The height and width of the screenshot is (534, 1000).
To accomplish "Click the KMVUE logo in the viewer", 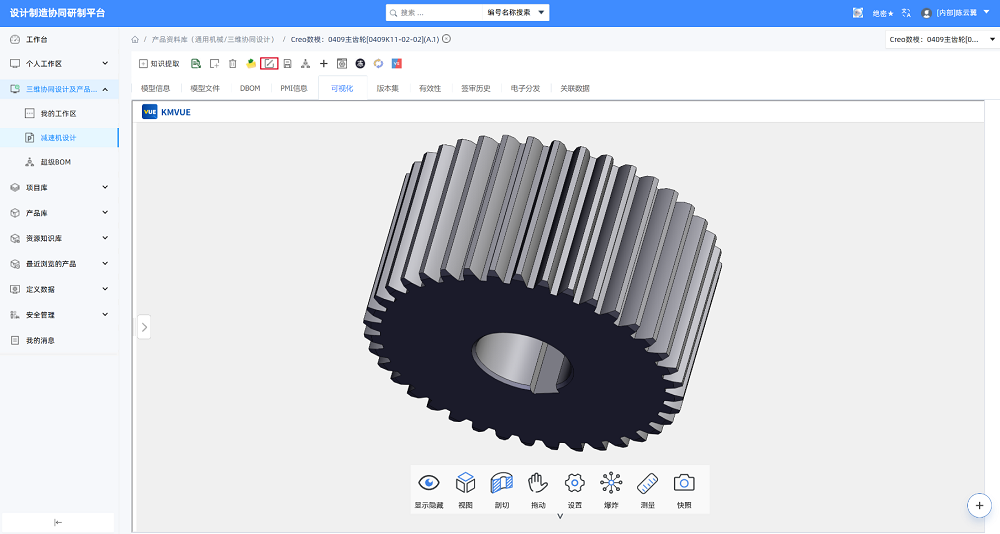I will pyautogui.click(x=166, y=112).
